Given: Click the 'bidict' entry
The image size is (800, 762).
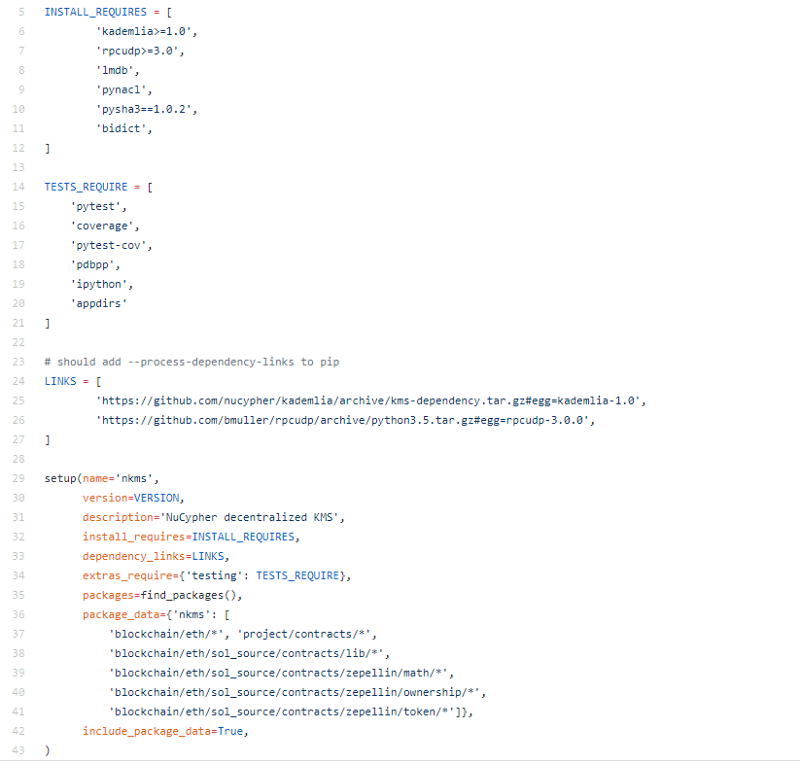Looking at the screenshot, I should point(121,129).
